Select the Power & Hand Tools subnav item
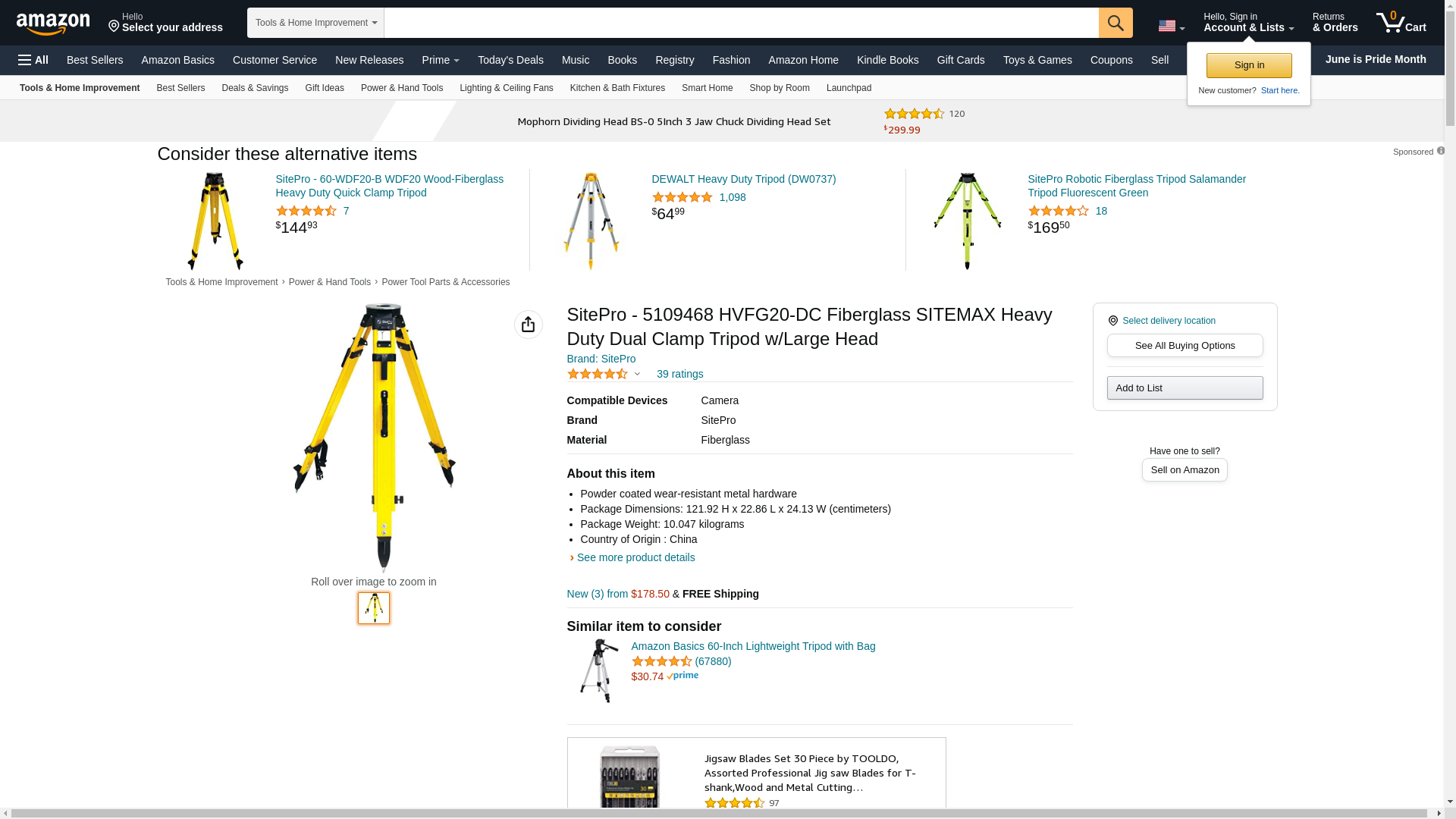Viewport: 1456px width, 819px height. pos(401,88)
